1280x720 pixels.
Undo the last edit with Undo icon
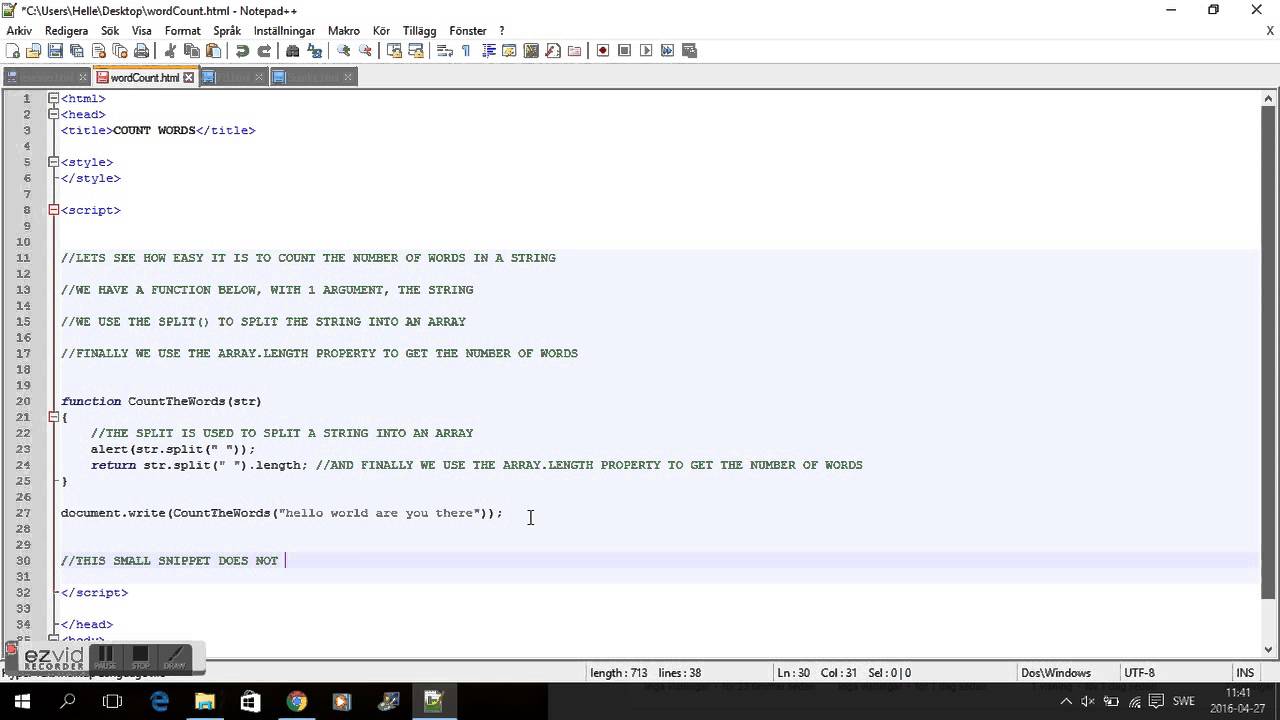tap(242, 51)
